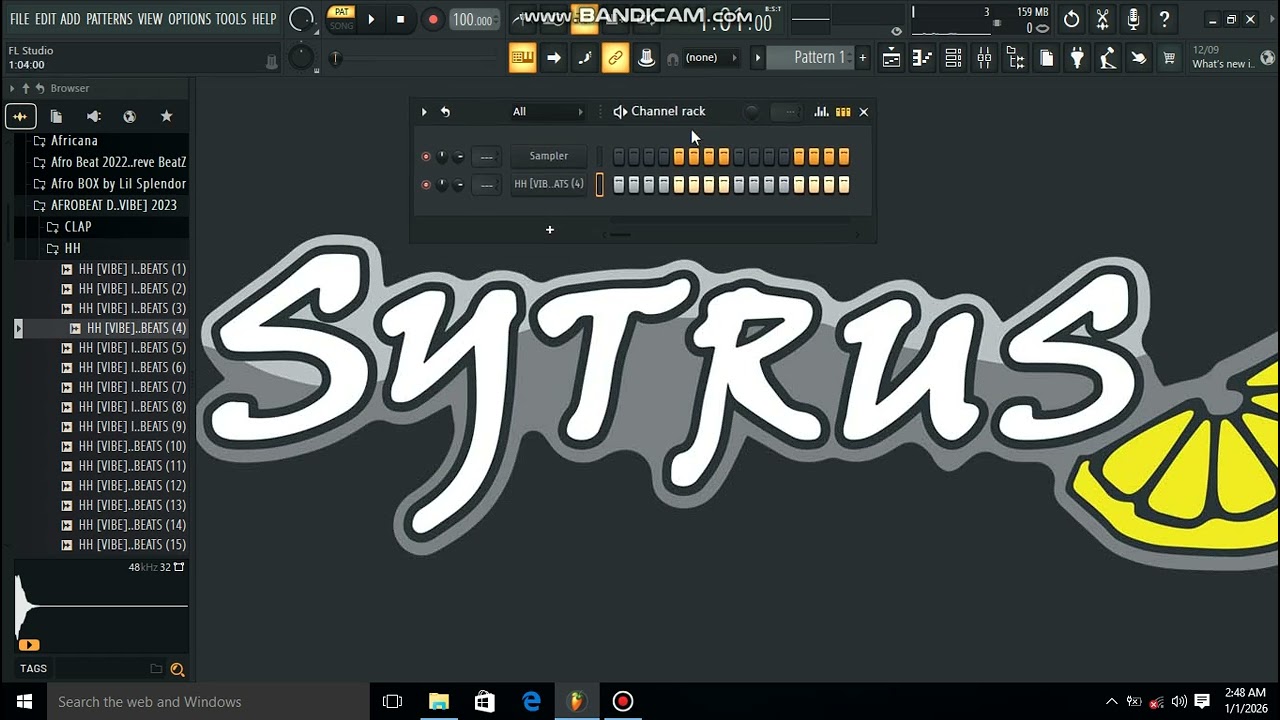Open browser search magnifier icon
This screenshot has height=720, width=1280.
(x=177, y=669)
